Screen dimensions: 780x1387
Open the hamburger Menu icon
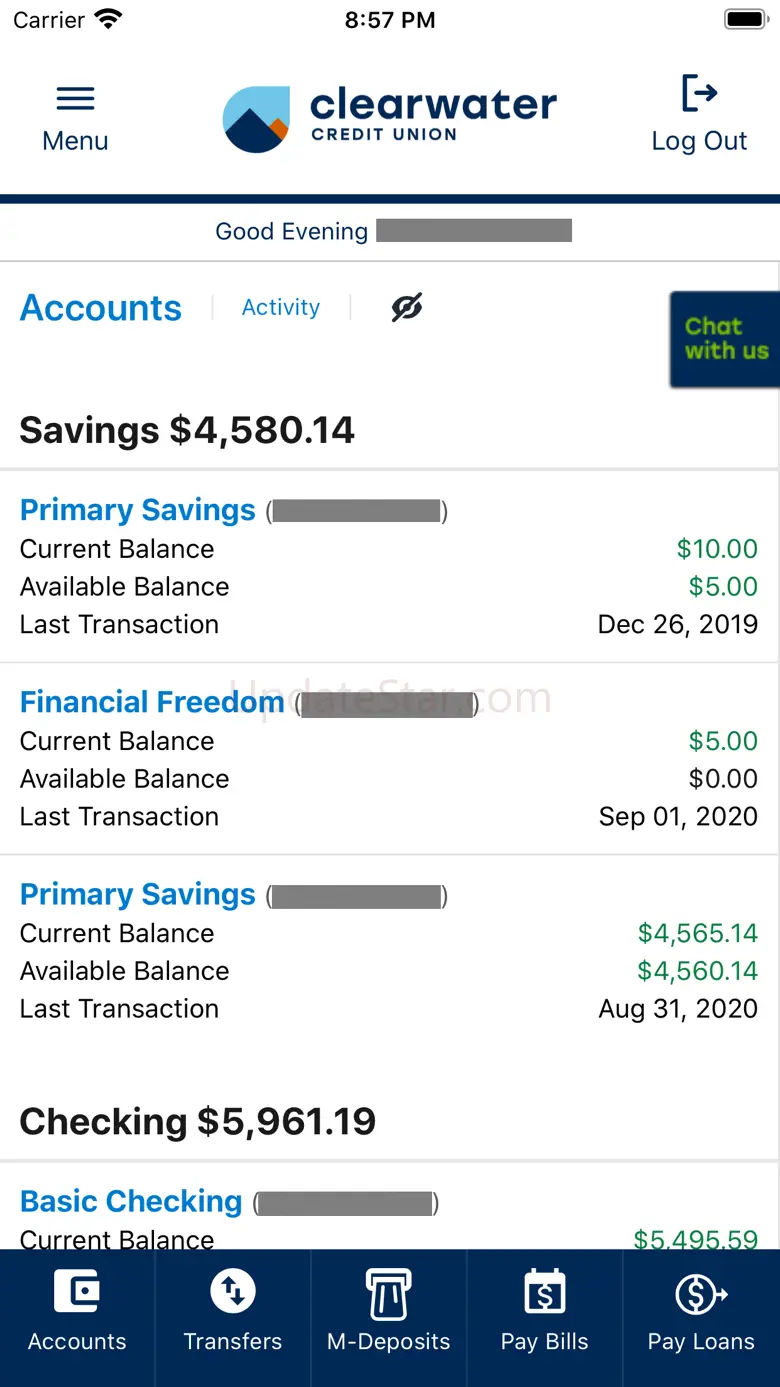click(75, 99)
